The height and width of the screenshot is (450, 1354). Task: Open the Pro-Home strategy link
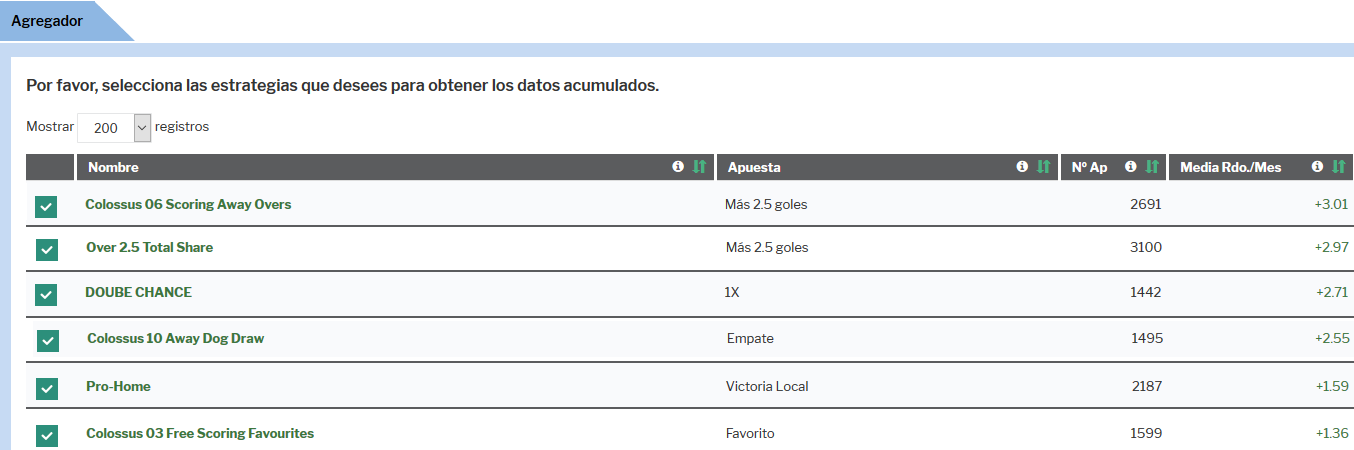coord(118,386)
